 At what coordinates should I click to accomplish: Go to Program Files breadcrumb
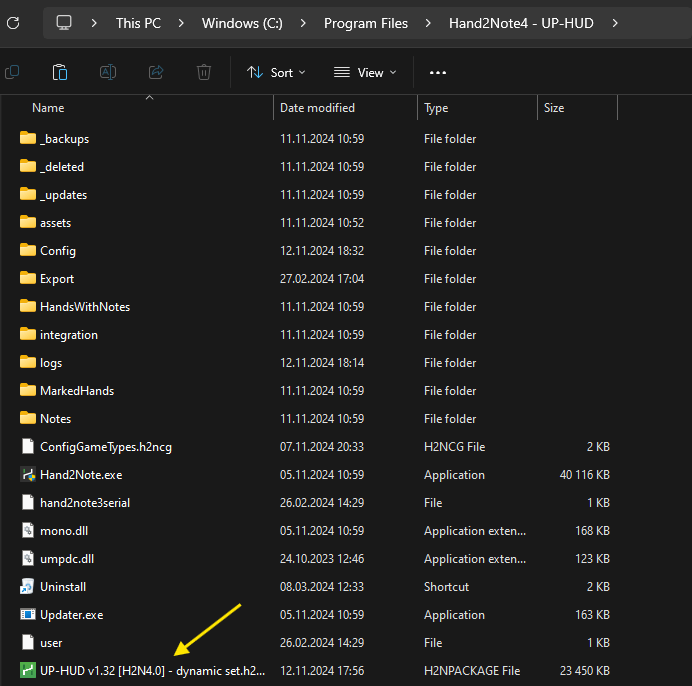[x=366, y=23]
